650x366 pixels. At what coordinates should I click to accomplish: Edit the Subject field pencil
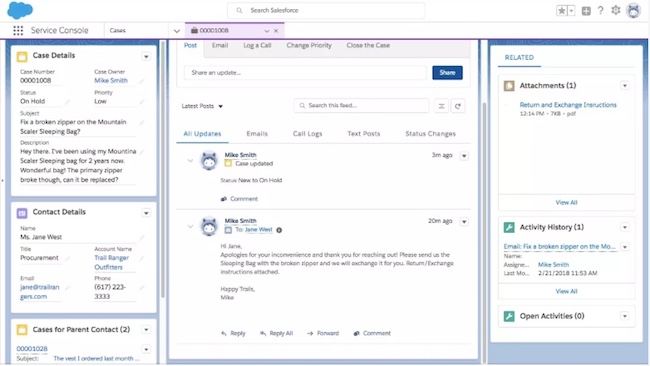click(x=142, y=123)
